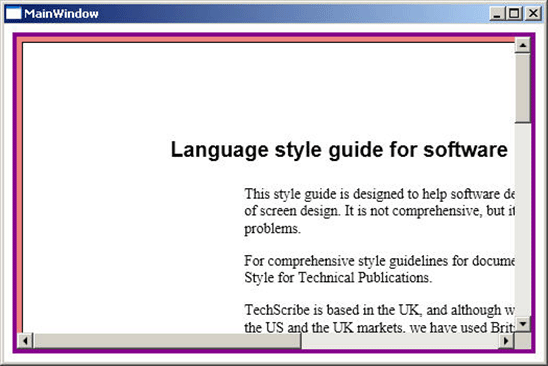Click the line "For comprehensive style guidelines"
Screen dimensions: 548x366
(380, 261)
